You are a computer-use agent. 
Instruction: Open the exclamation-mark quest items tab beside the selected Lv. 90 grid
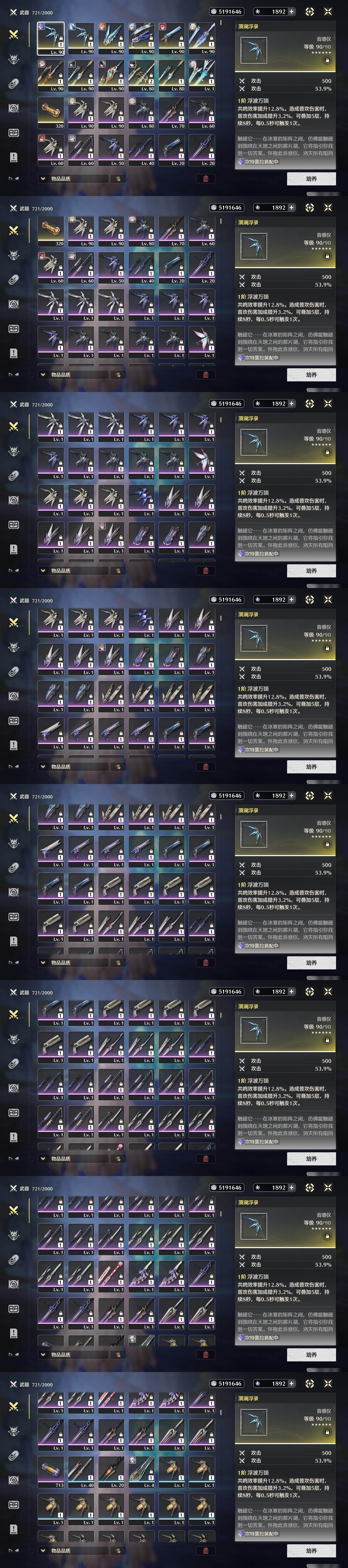[13, 157]
